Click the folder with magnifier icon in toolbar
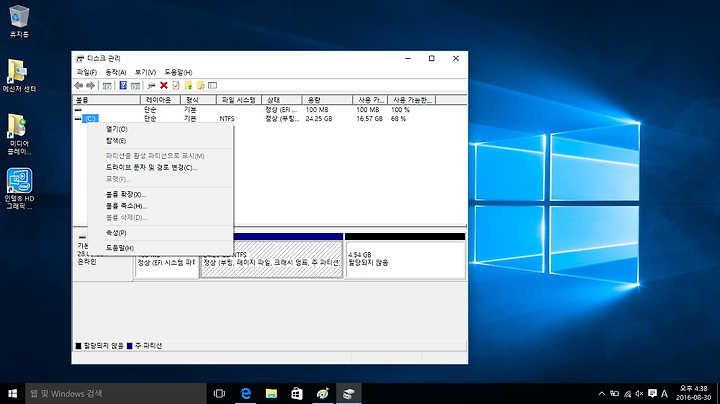 pos(200,85)
